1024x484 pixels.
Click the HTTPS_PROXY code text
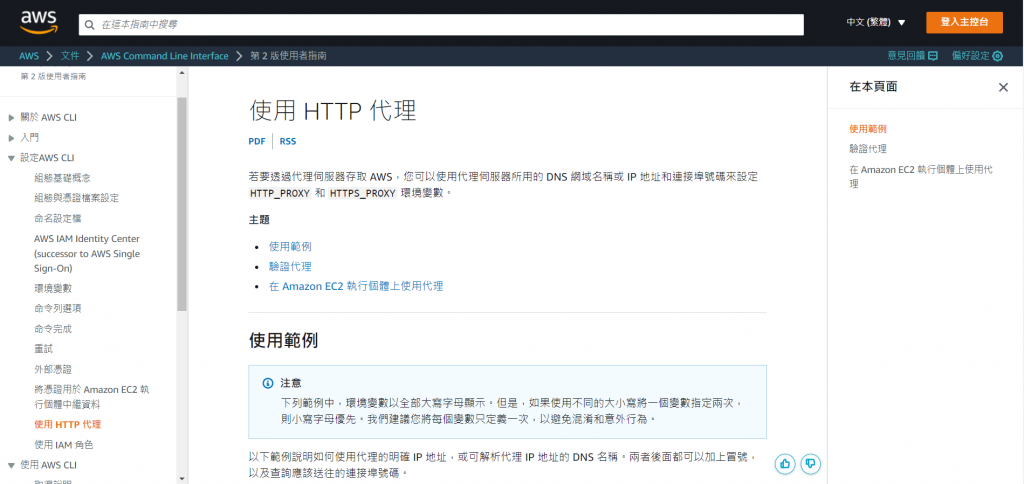362,193
